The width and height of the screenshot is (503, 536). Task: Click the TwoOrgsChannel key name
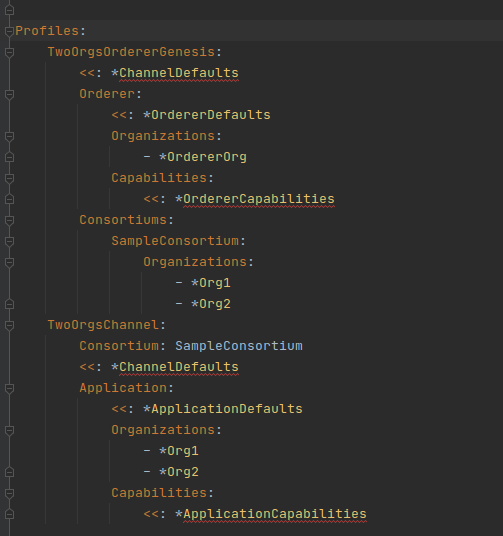point(103,325)
